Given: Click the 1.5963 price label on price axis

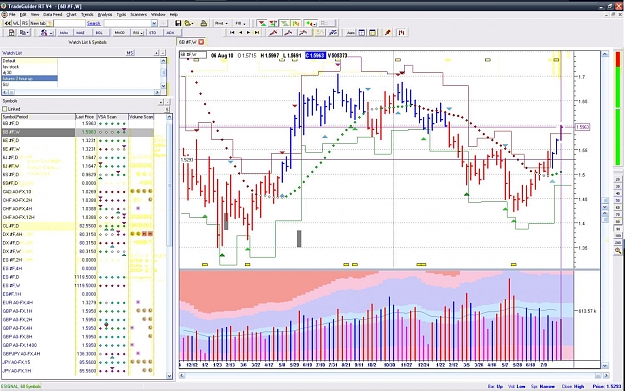Looking at the screenshot, I should [x=582, y=127].
